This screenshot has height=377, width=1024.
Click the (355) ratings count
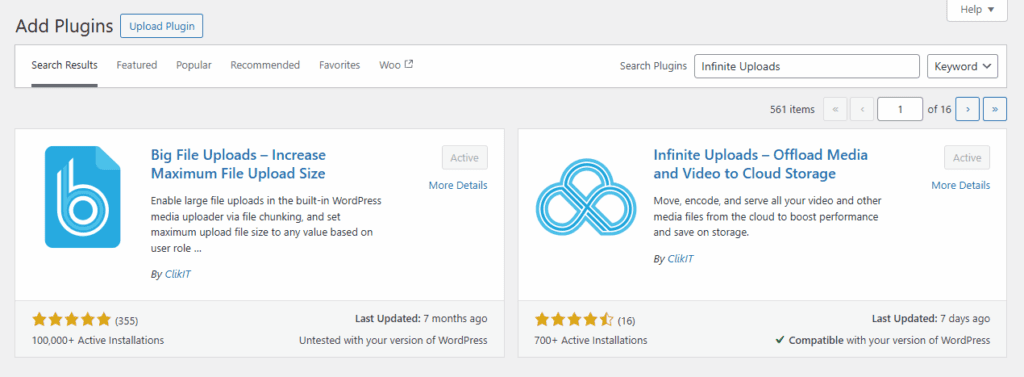(x=127, y=321)
